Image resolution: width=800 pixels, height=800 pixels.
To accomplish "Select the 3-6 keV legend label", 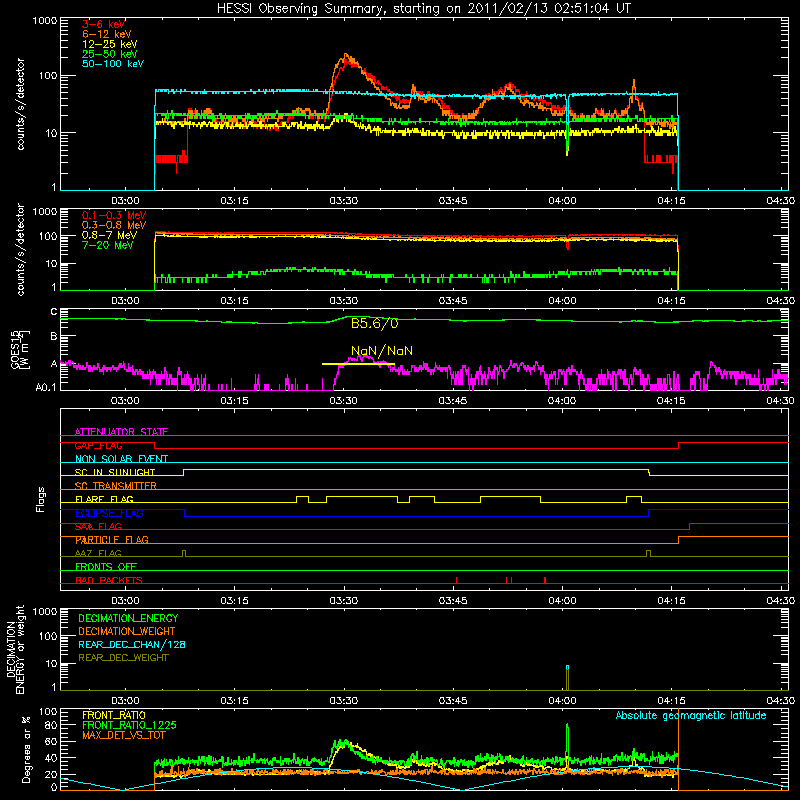I will pyautogui.click(x=103, y=24).
